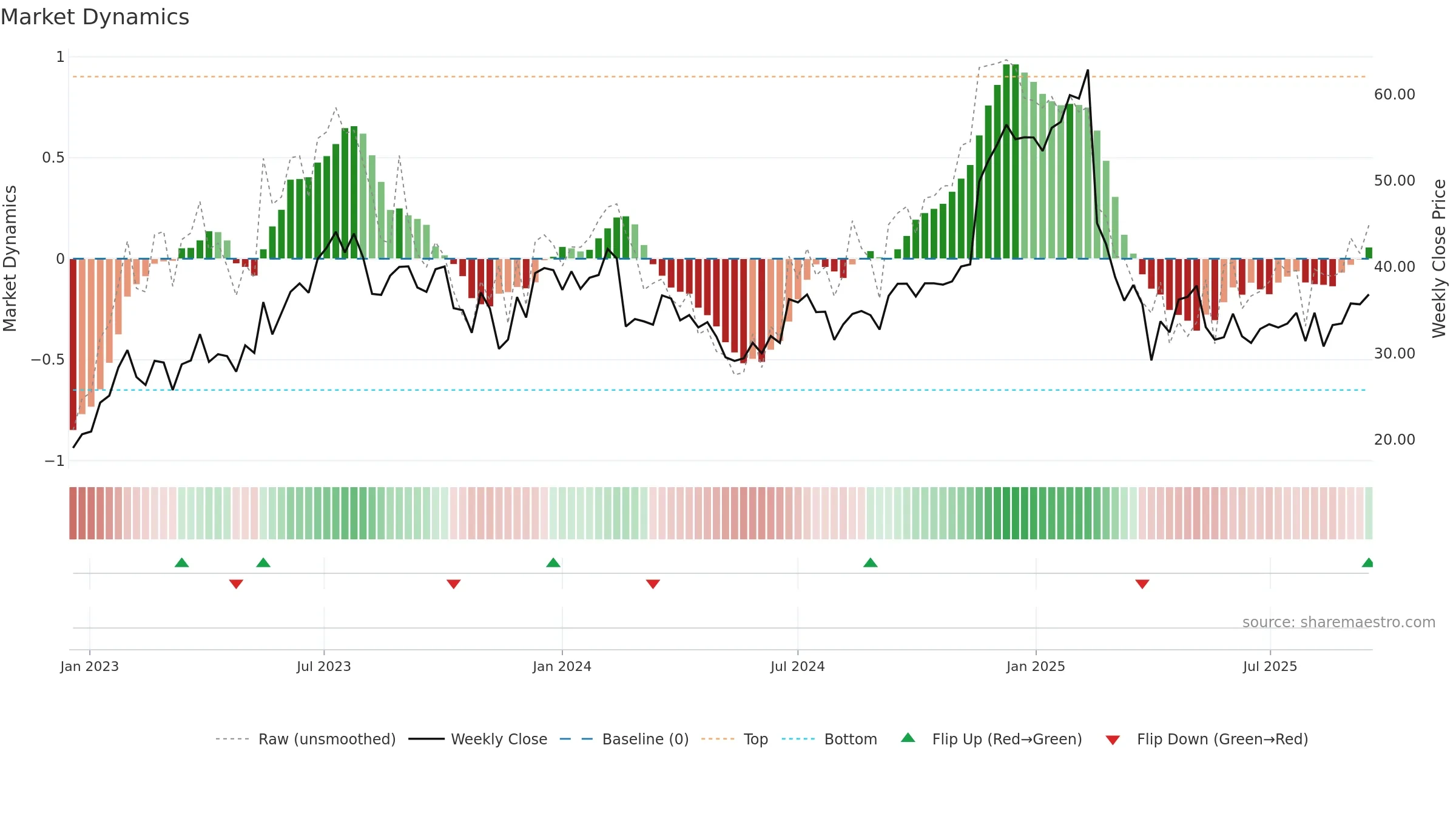This screenshot has width=1456, height=819.
Task: Click the −0.5 left axis tick label
Action: pos(47,360)
